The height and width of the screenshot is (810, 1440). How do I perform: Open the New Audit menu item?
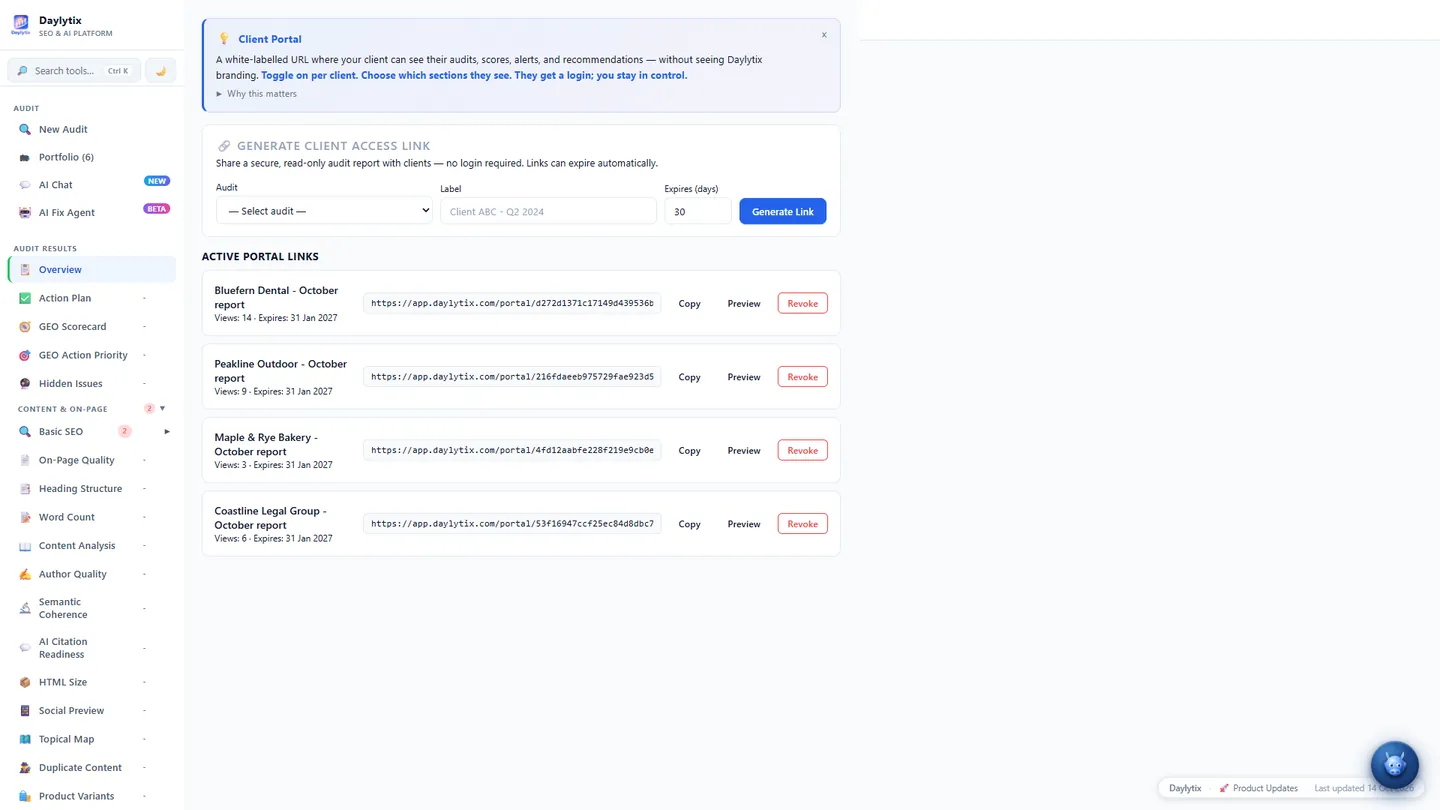point(92,130)
